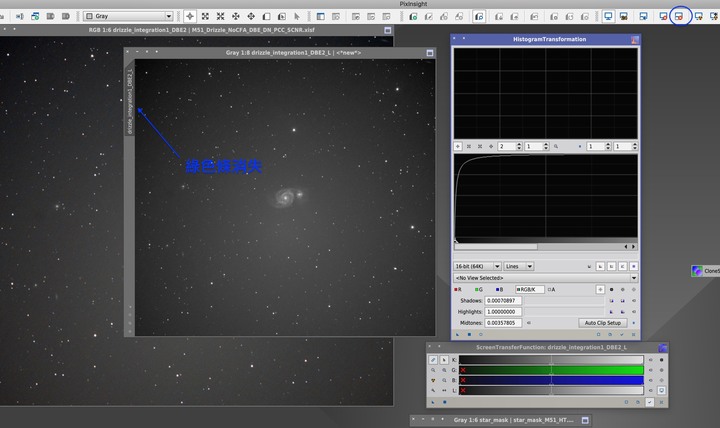The image size is (720, 428).
Task: Select the Readout mode crosshair tool
Action: click(190, 16)
